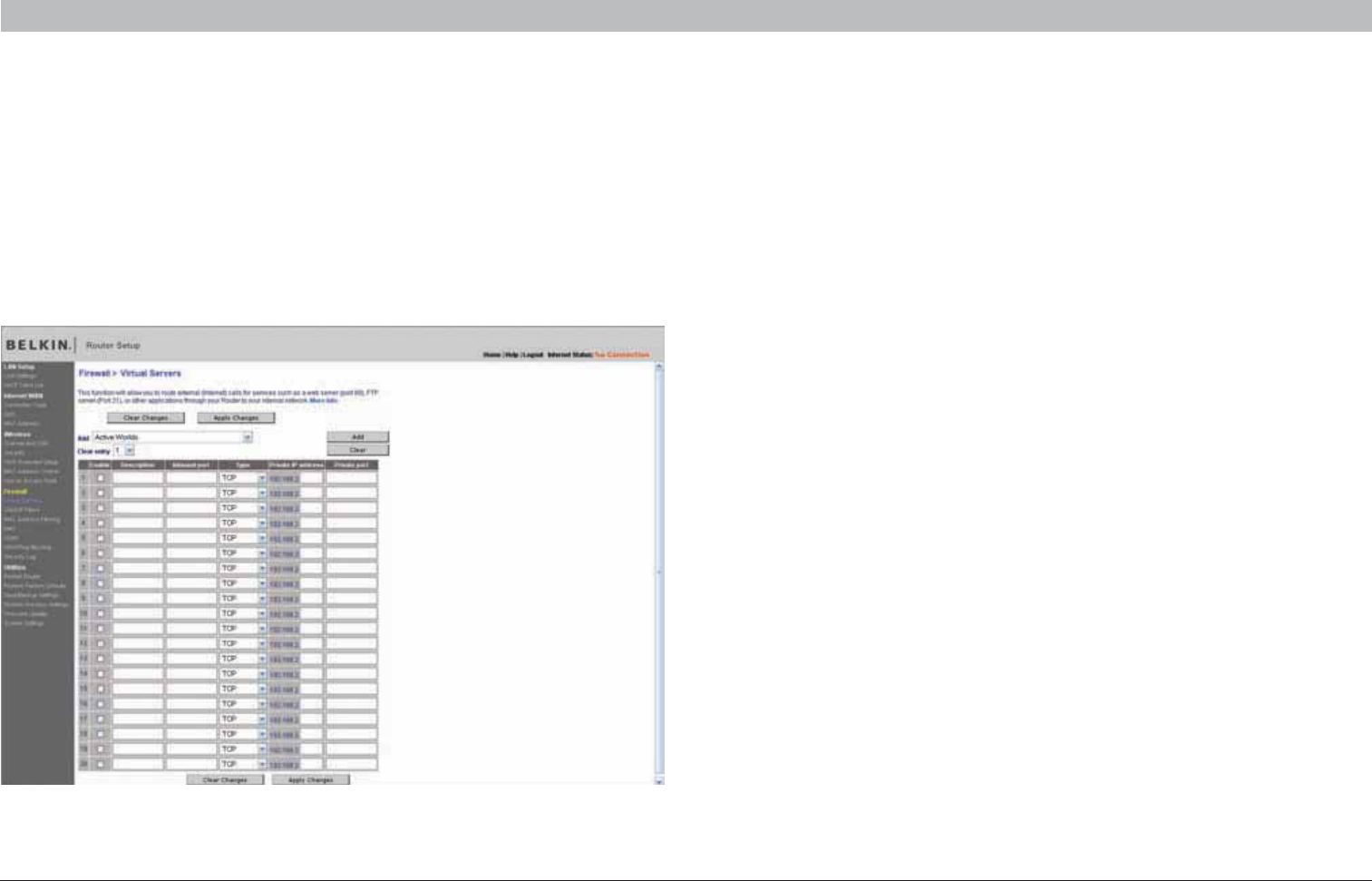Click the Clear button beside Clear entry

coord(358,450)
